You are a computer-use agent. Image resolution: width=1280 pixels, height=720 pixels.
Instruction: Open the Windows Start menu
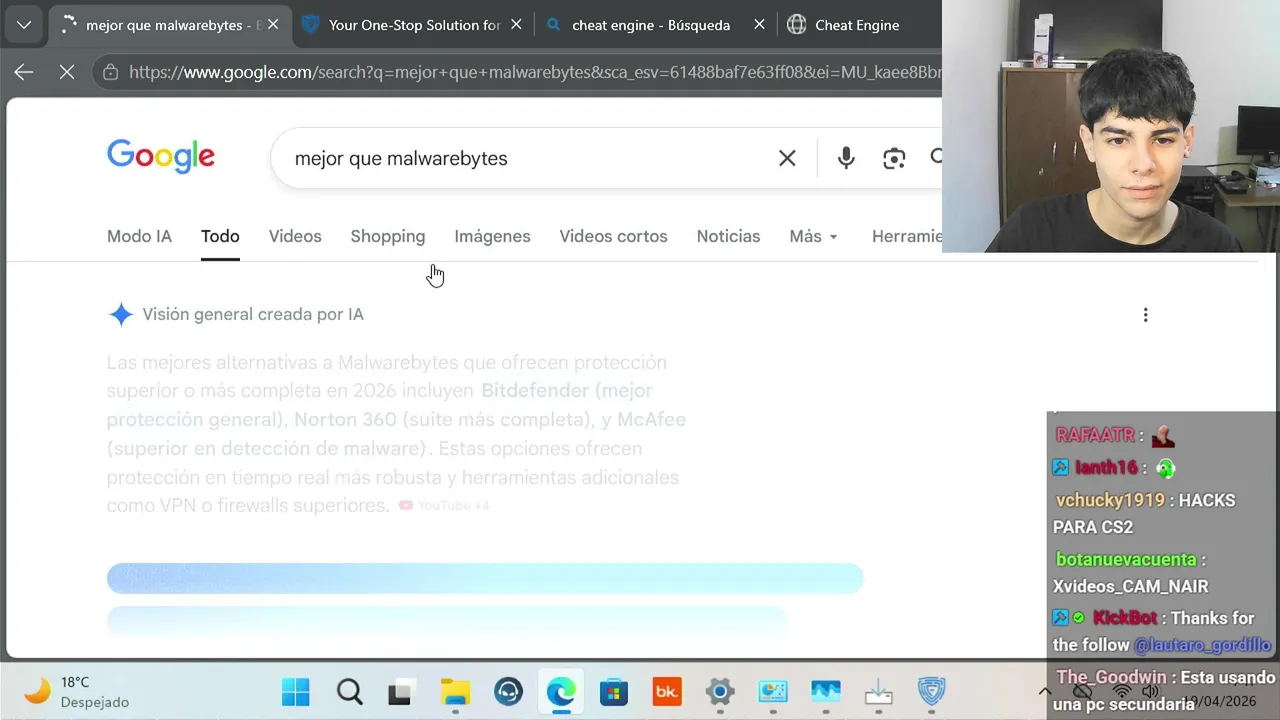(x=295, y=692)
